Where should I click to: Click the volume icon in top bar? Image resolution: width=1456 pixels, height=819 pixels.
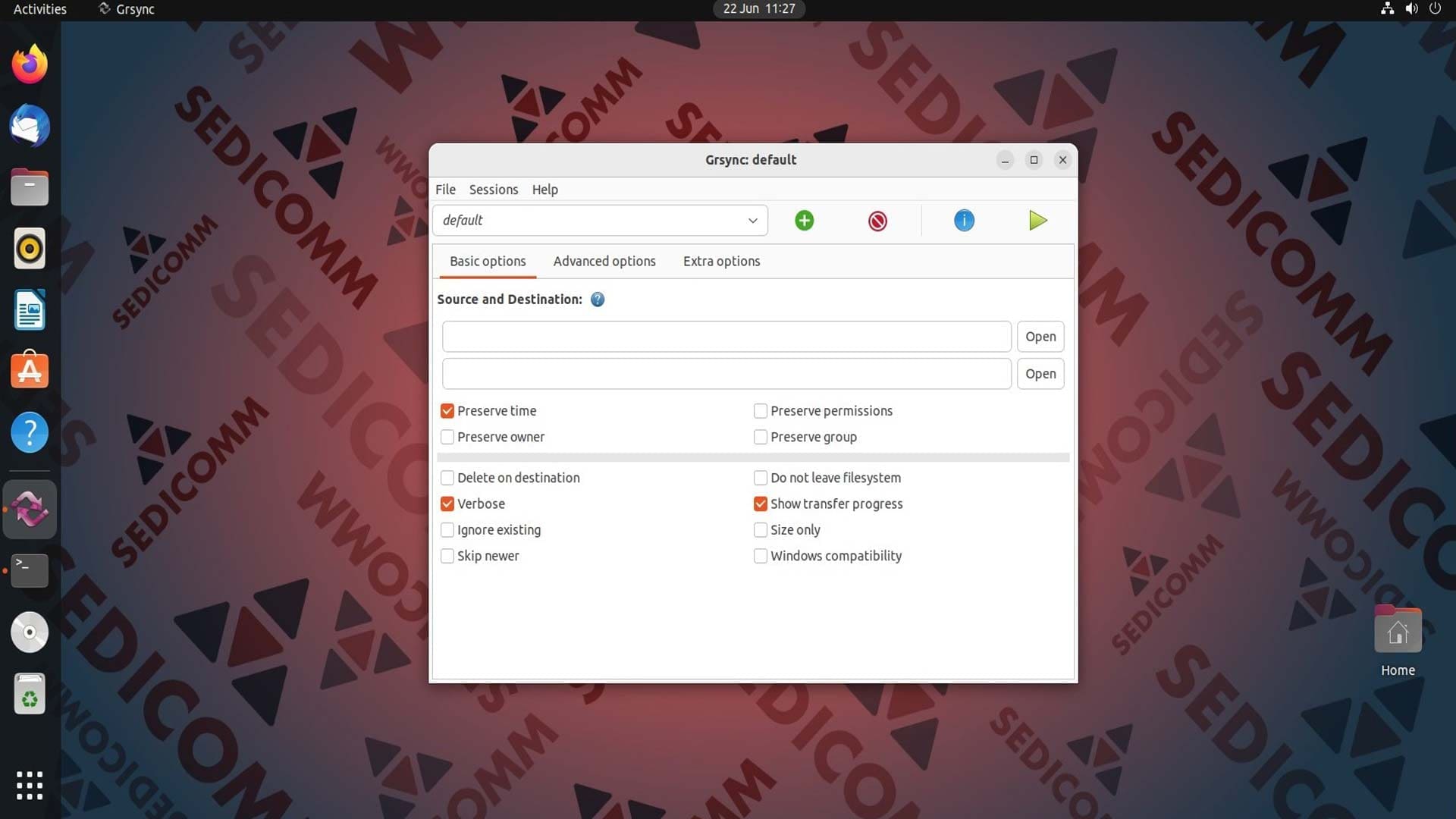point(1411,8)
